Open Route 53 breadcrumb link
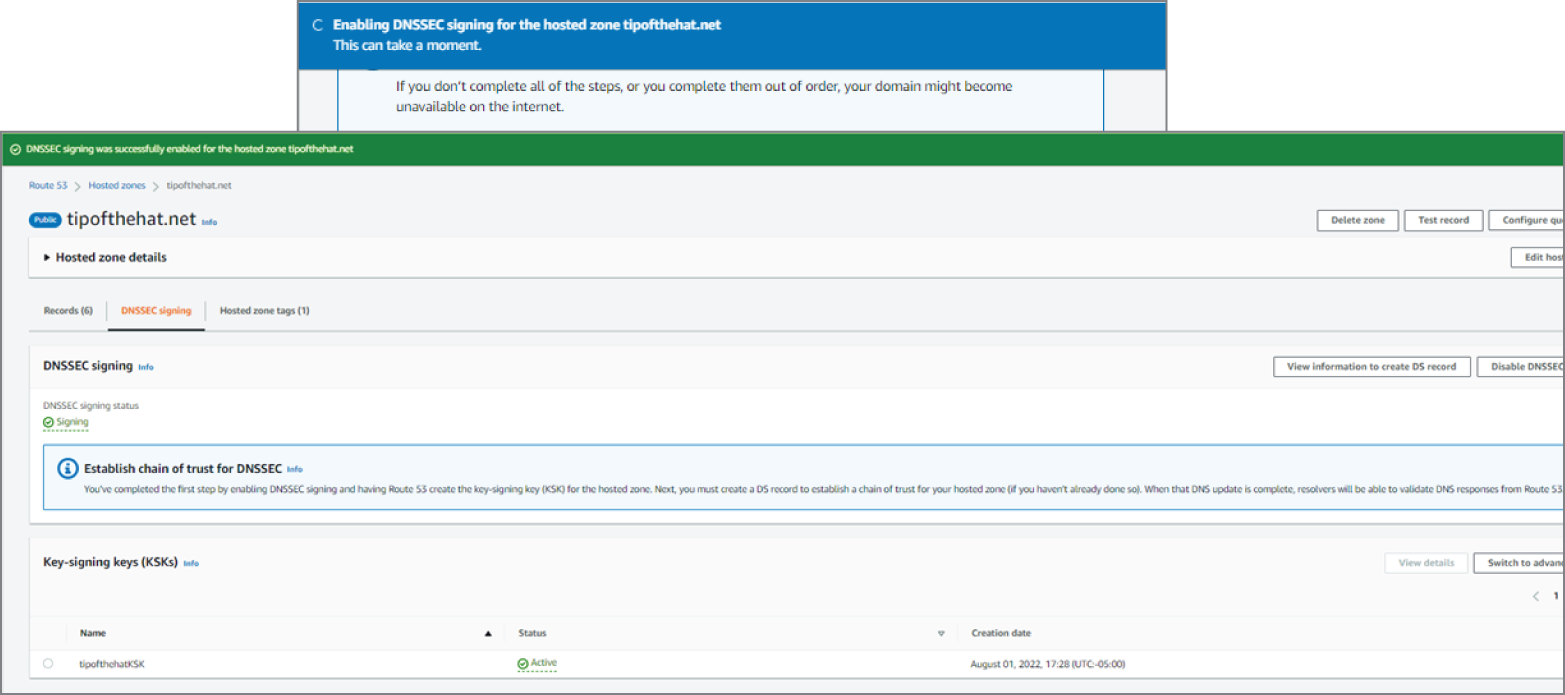 [48, 186]
